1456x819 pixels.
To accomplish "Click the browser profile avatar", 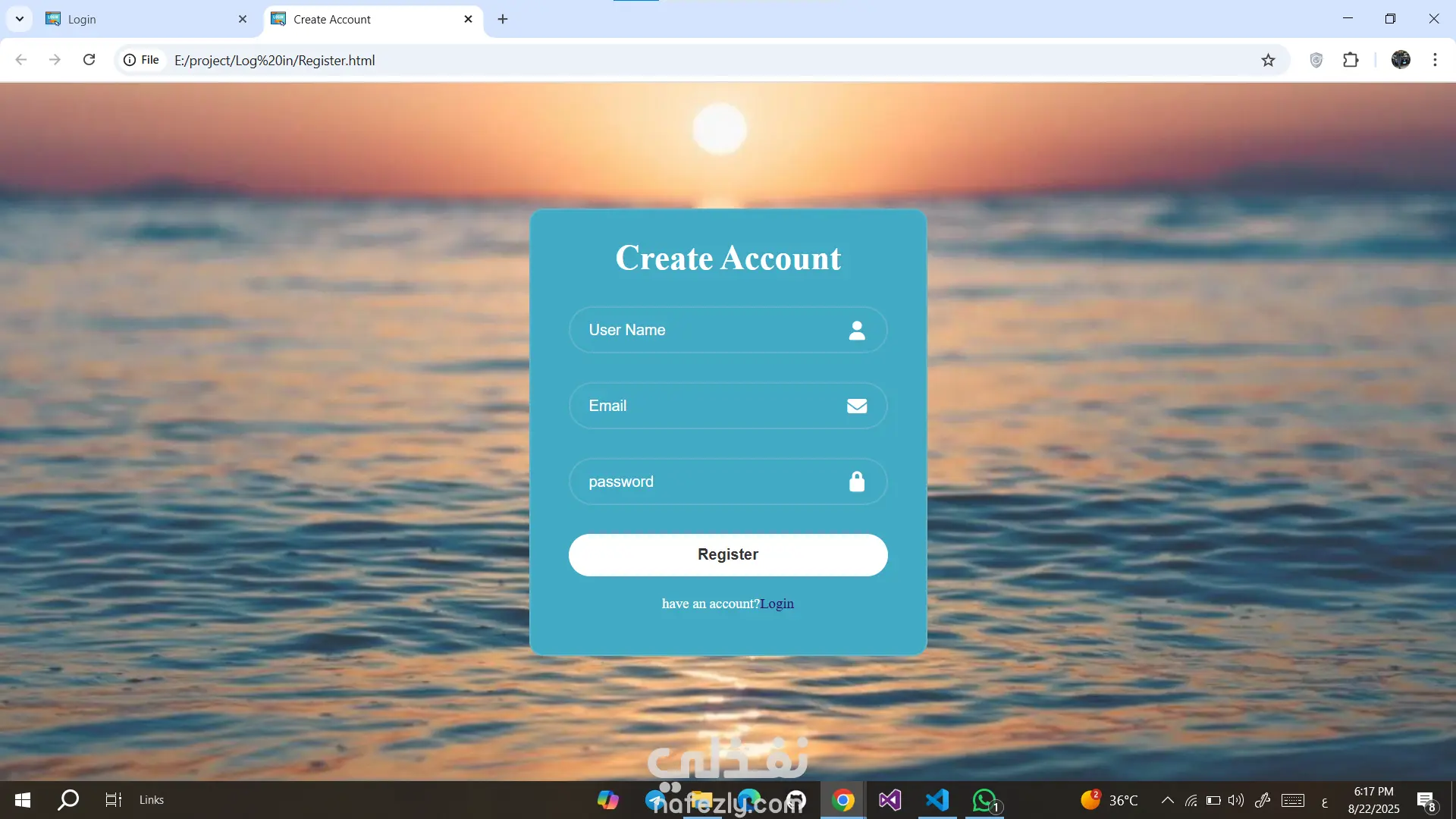I will [1401, 60].
